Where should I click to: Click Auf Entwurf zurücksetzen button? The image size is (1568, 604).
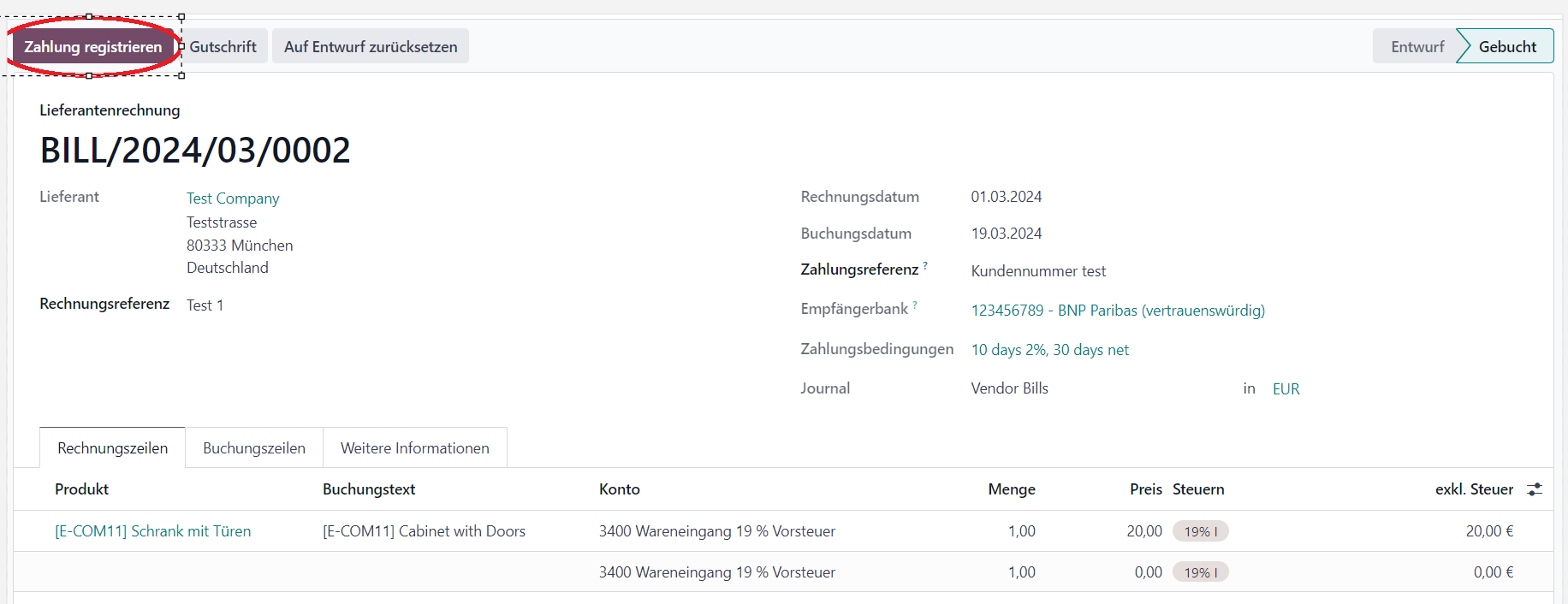(371, 46)
